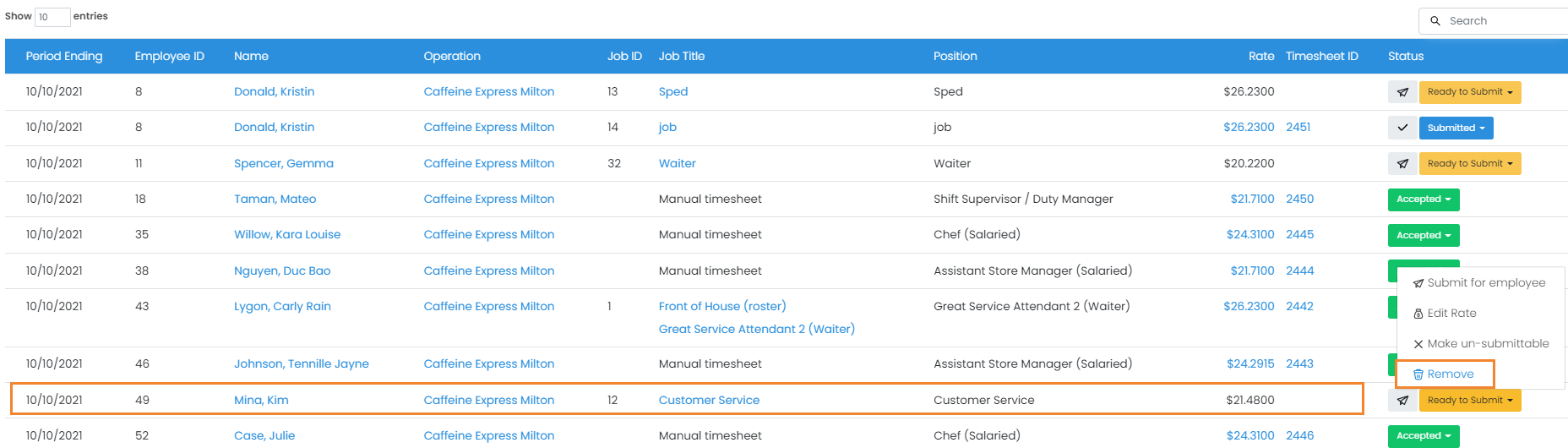Click the trash icon for Remove
The width and height of the screenshot is (1568, 448).
point(1418,374)
